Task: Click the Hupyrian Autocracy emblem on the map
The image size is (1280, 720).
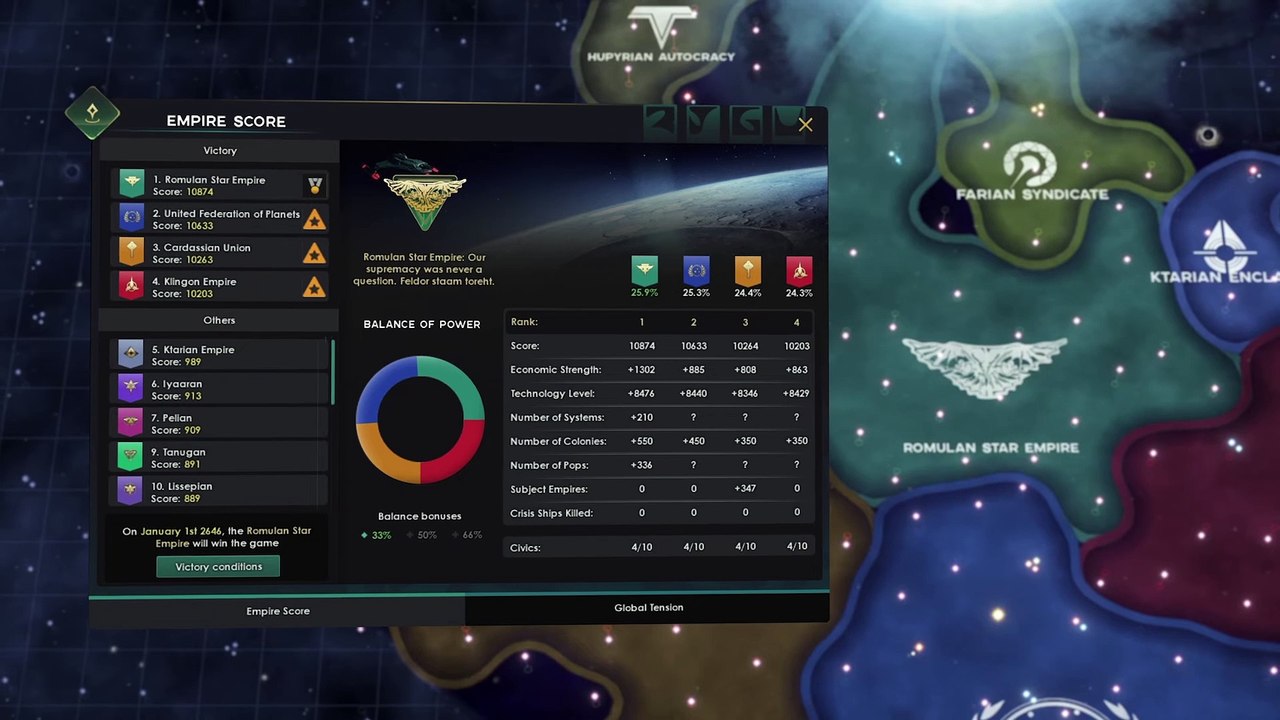Action: 661,26
